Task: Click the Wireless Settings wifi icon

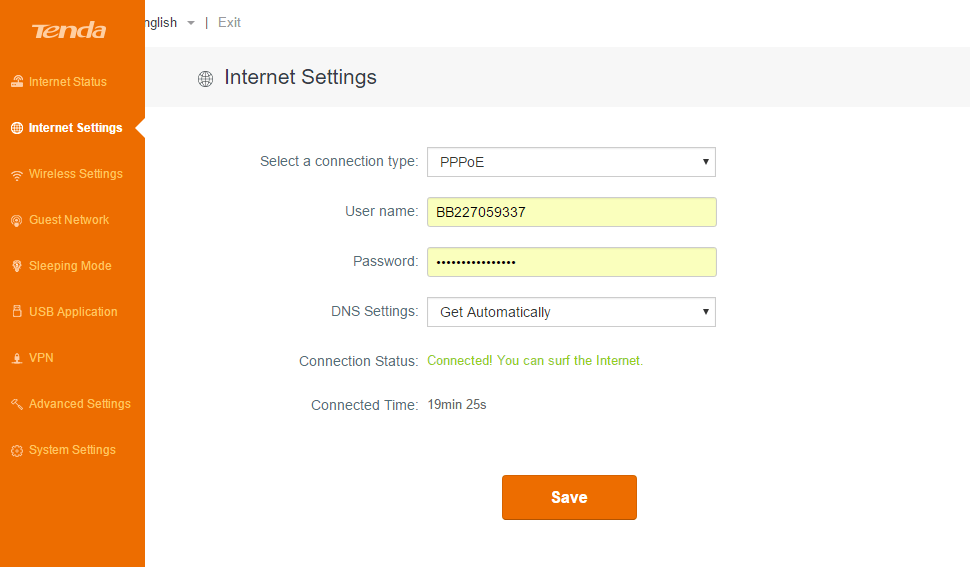Action: point(17,174)
